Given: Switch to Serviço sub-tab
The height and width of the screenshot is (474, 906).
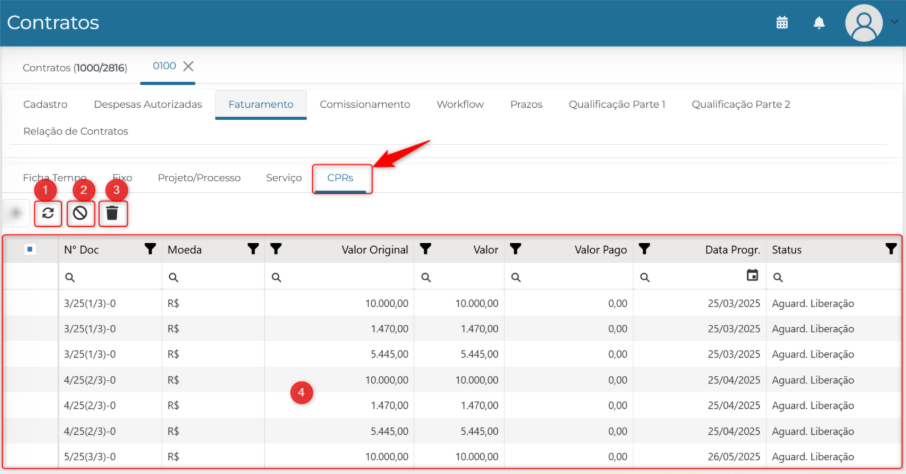Looking at the screenshot, I should (x=284, y=177).
